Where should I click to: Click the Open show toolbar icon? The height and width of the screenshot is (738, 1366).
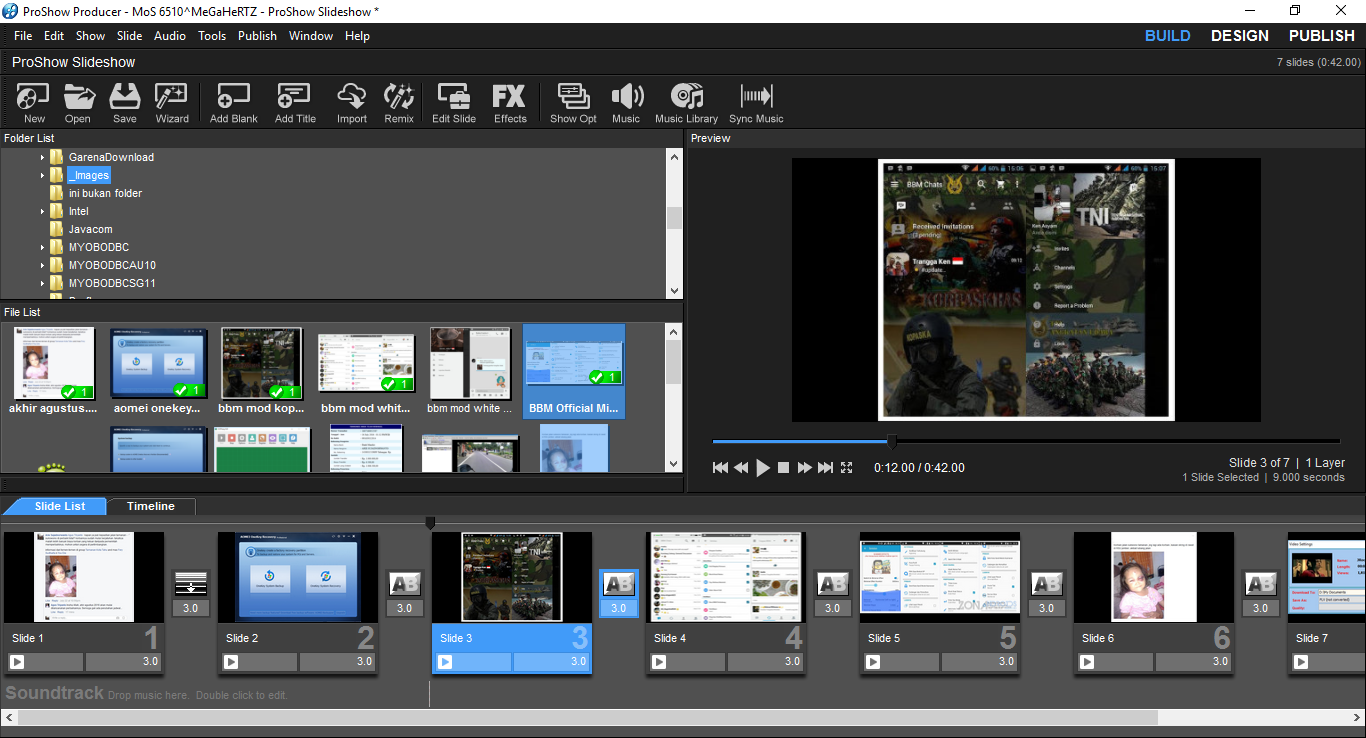coord(78,103)
